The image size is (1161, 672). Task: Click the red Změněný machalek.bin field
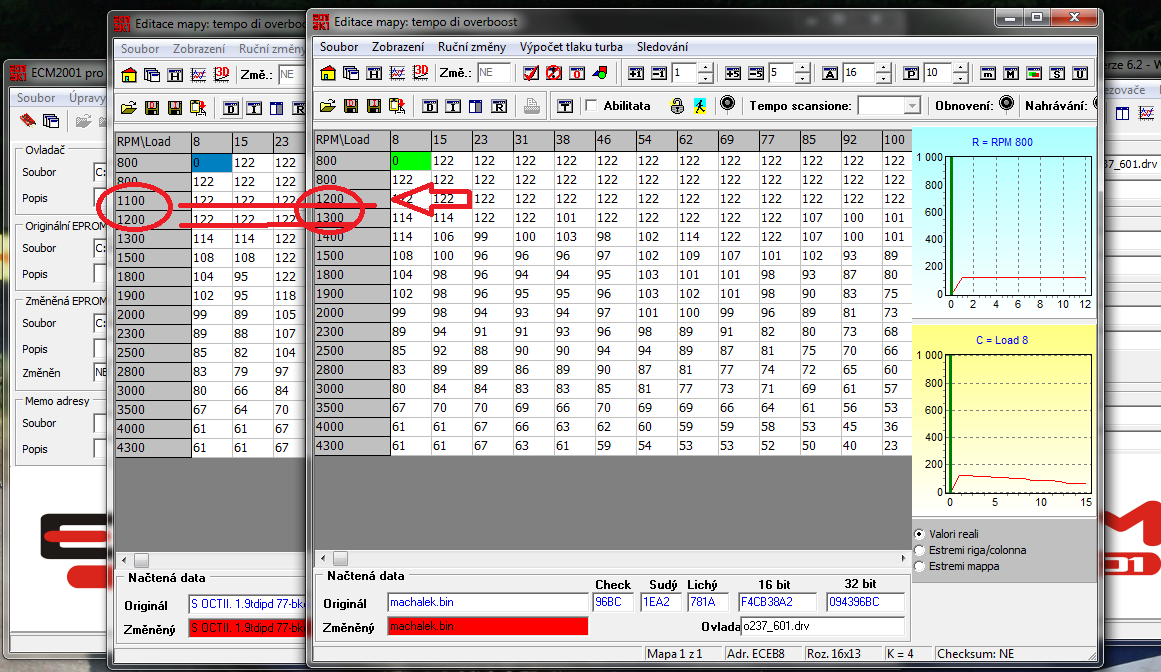point(488,626)
